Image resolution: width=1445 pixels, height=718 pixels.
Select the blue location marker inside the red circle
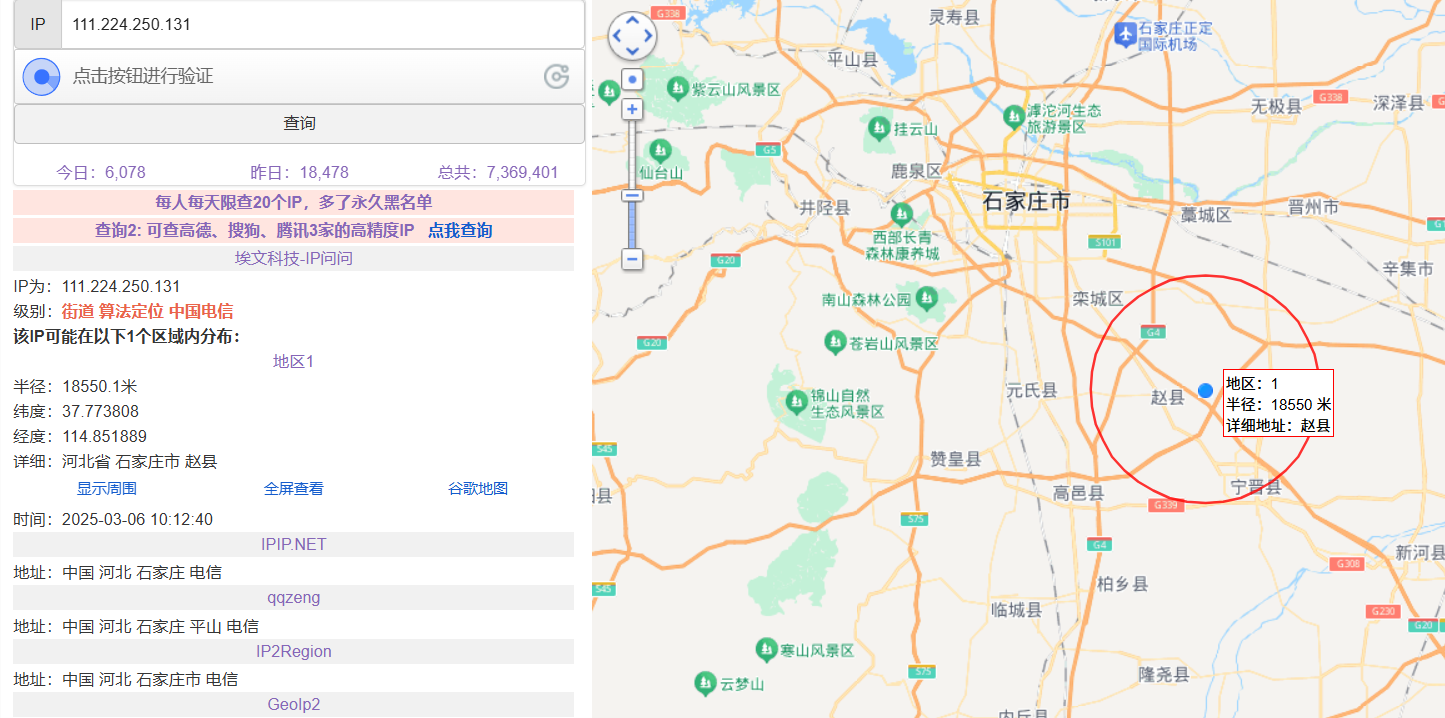point(1205,391)
